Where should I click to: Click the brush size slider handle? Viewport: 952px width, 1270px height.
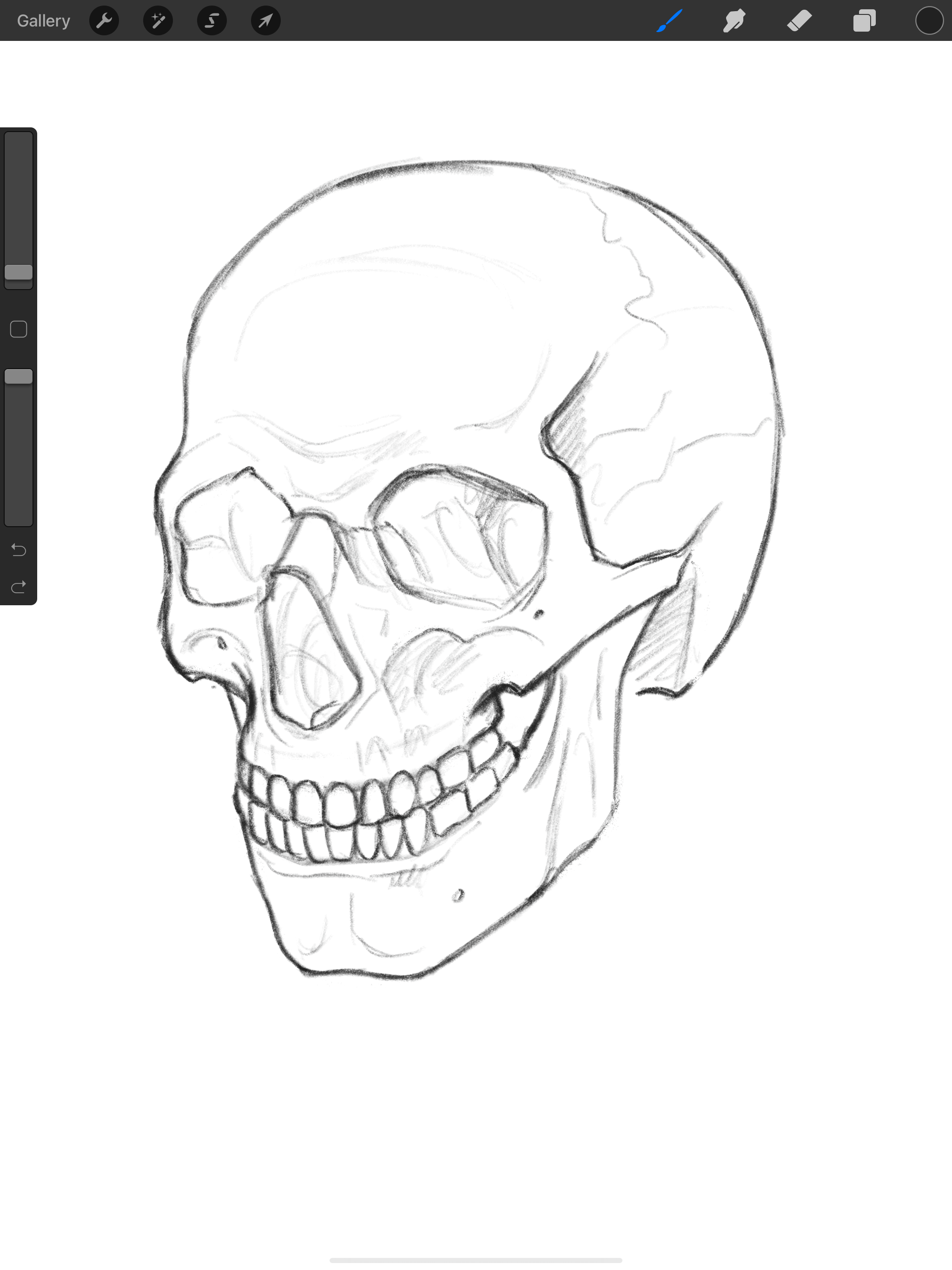(19, 272)
